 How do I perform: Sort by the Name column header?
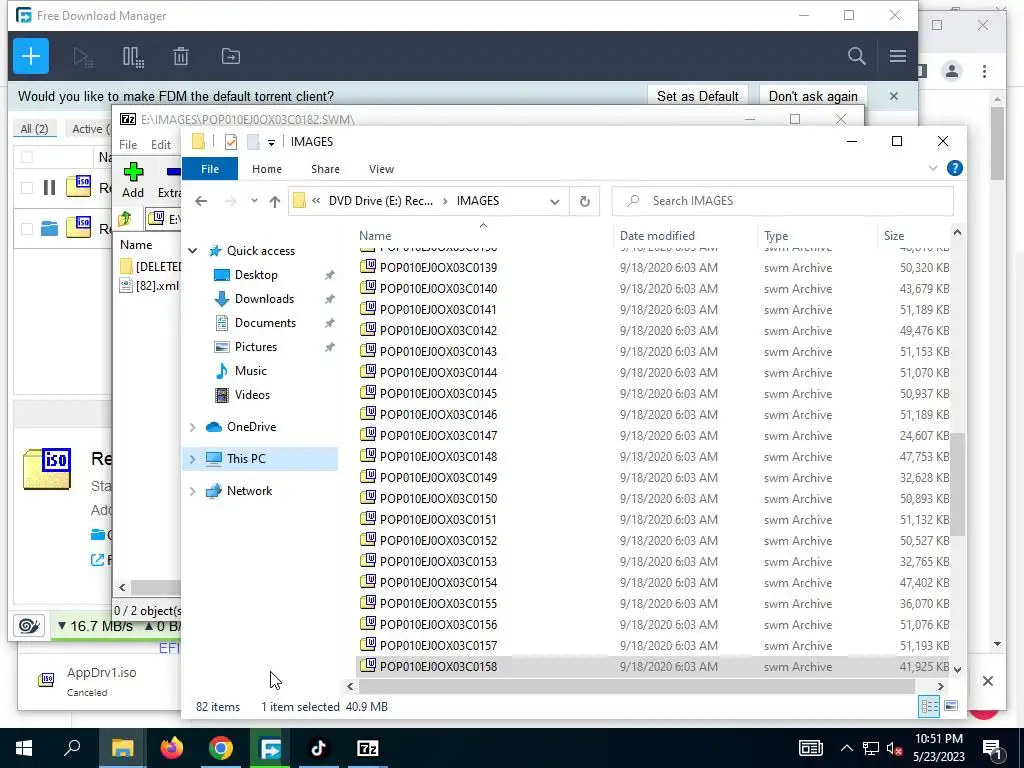click(375, 236)
